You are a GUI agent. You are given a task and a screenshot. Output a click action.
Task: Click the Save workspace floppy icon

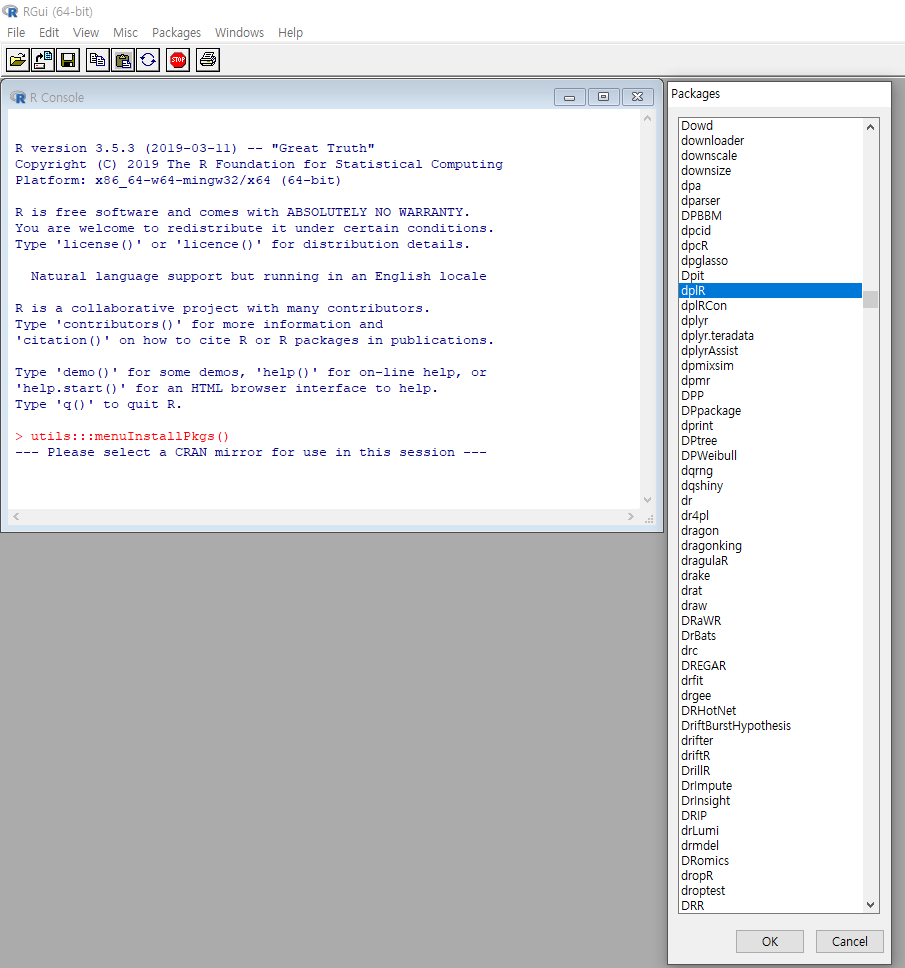tap(68, 60)
